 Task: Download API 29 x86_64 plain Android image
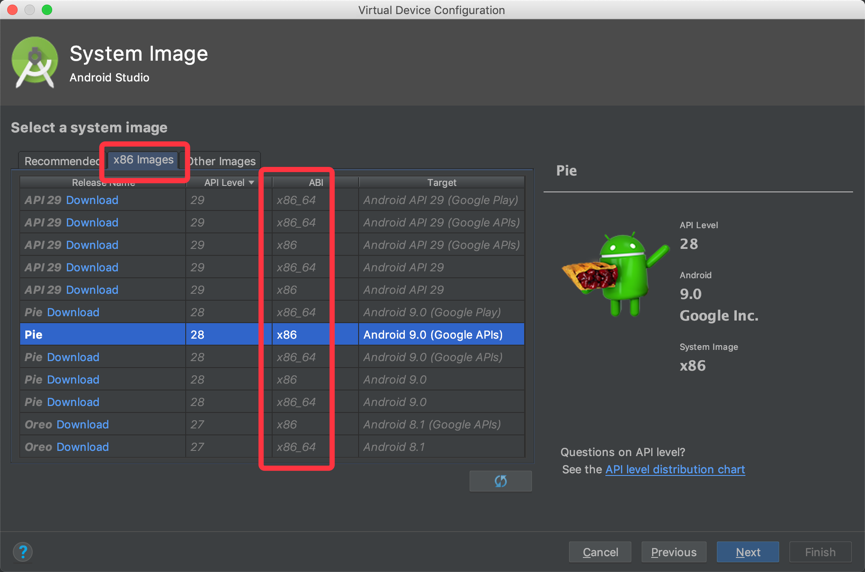[92, 268]
